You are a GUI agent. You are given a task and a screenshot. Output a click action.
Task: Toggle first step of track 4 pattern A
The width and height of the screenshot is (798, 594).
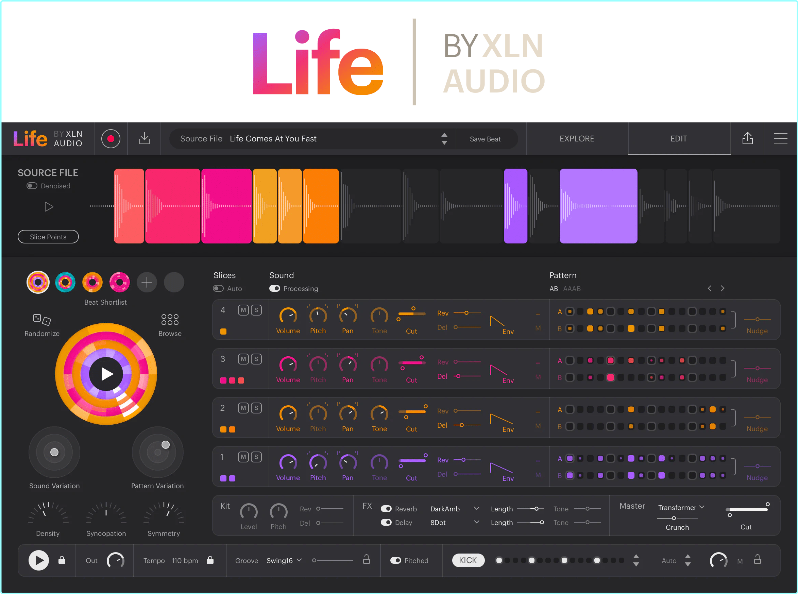(x=570, y=312)
